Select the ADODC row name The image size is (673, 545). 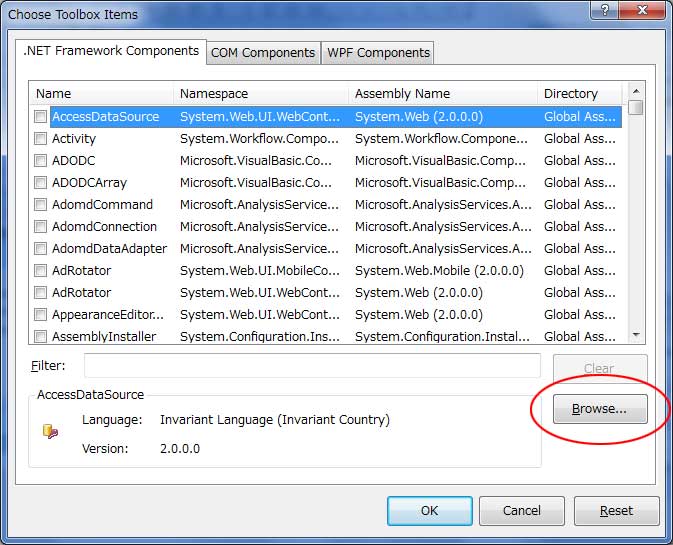[x=73, y=160]
